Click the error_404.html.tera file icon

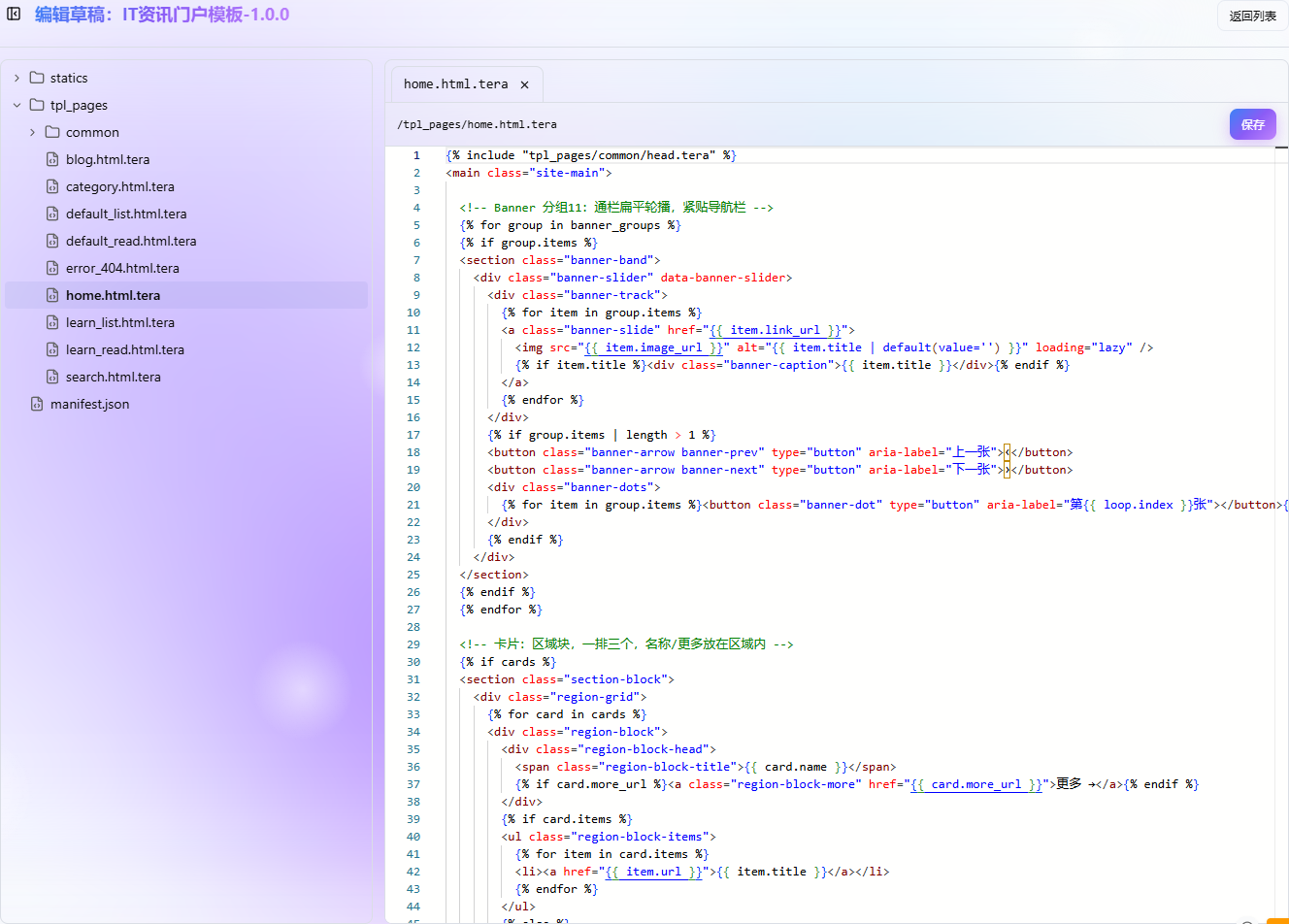click(x=52, y=268)
